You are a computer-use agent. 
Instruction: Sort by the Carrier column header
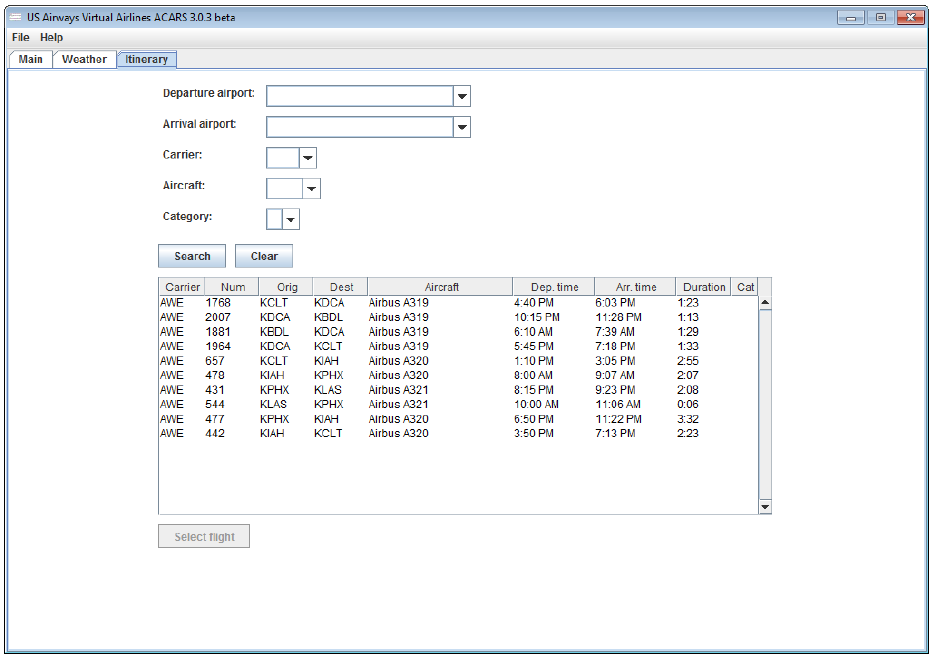coord(182,287)
